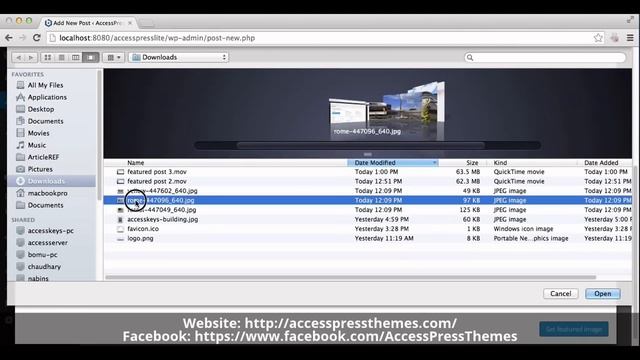This screenshot has width=640, height=360.
Task: Bookmark this page with the star
Action: (598, 38)
